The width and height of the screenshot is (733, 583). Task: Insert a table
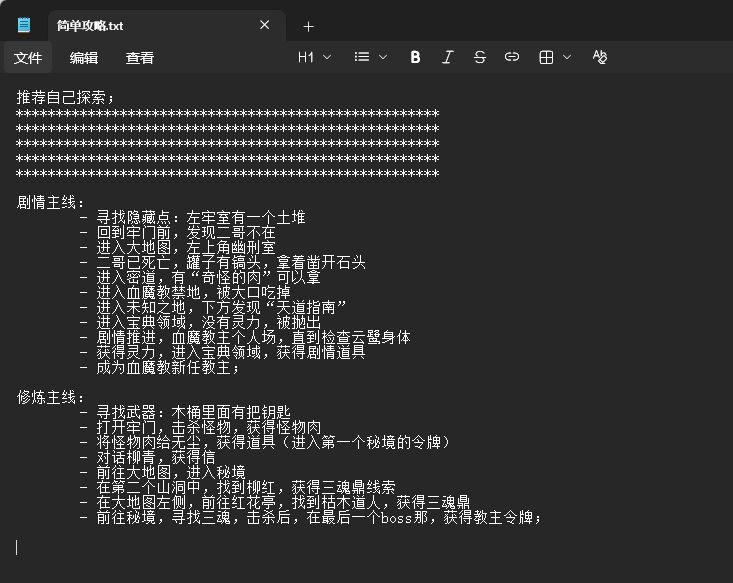click(546, 57)
